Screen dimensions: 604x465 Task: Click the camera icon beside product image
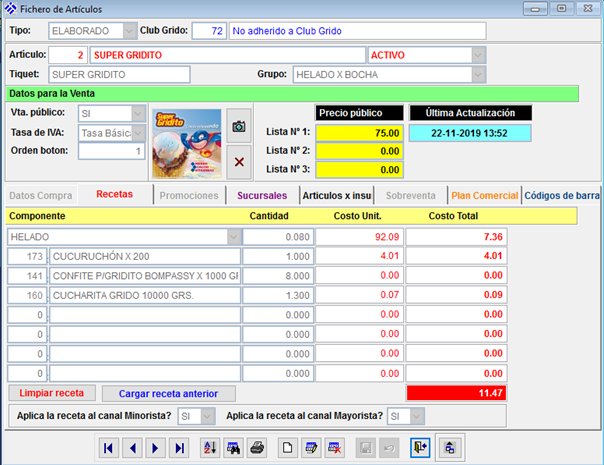pos(238,126)
